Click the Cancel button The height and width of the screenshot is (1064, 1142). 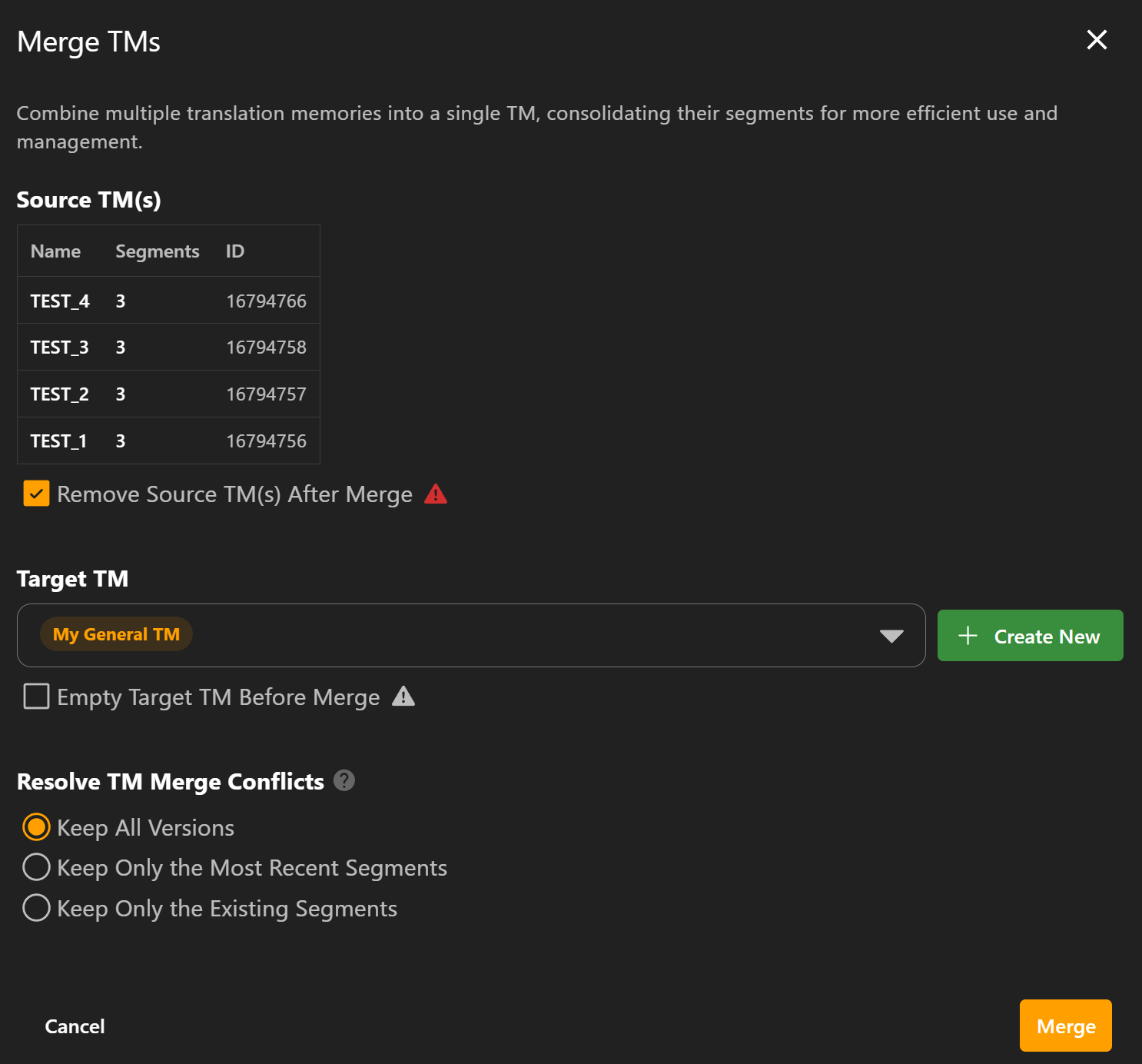pos(75,1026)
